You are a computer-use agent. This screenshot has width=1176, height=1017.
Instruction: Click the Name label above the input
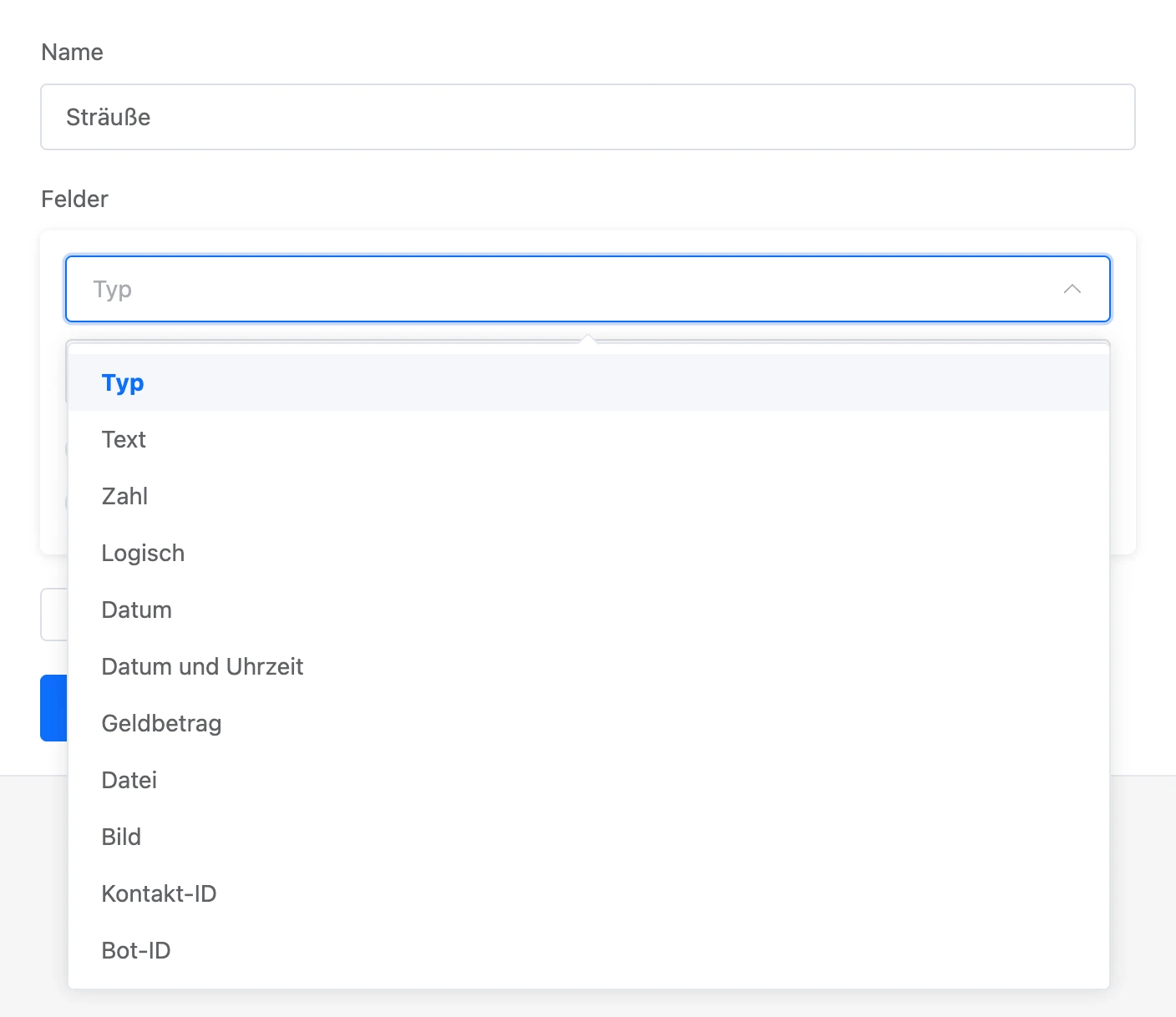coord(72,52)
